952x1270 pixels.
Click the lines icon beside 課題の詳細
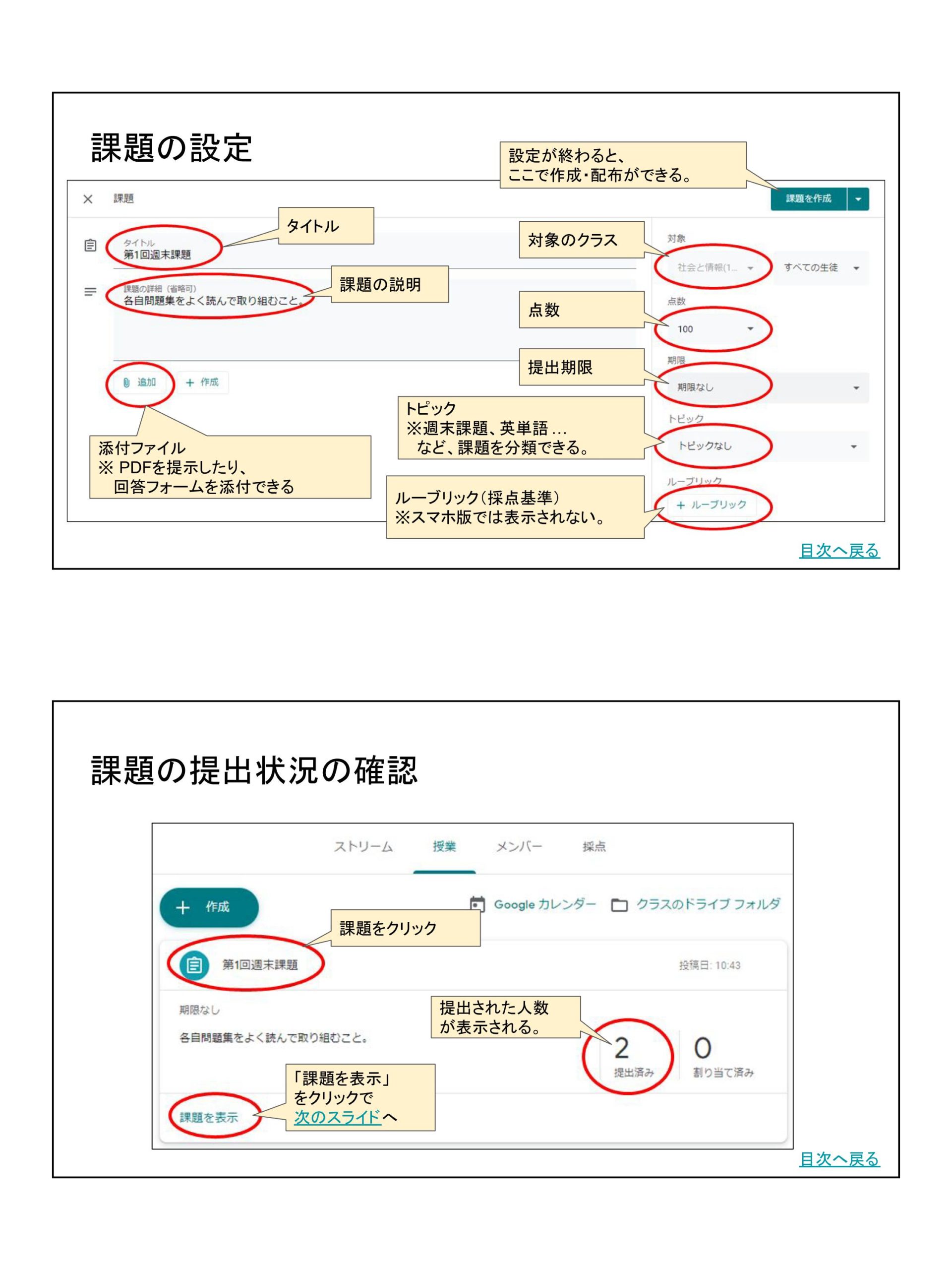pyautogui.click(x=90, y=292)
